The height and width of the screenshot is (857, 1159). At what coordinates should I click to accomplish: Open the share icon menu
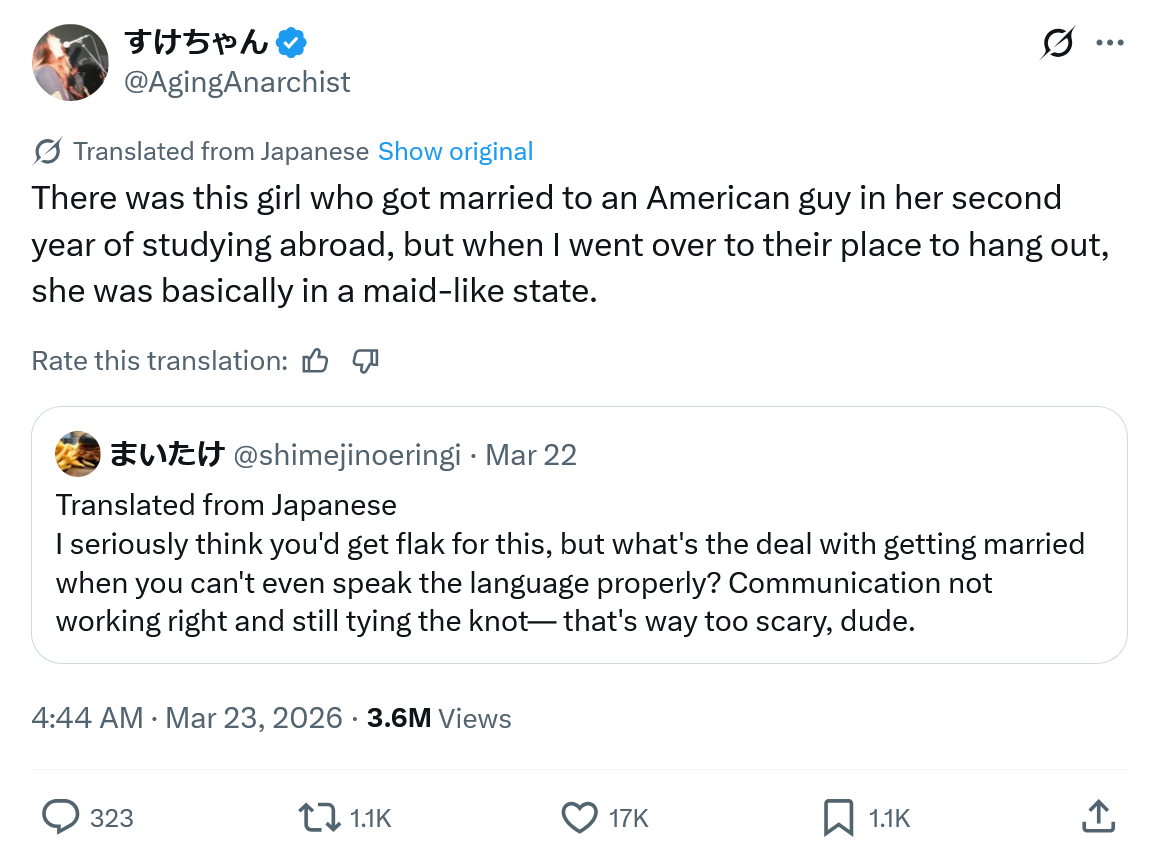1098,817
